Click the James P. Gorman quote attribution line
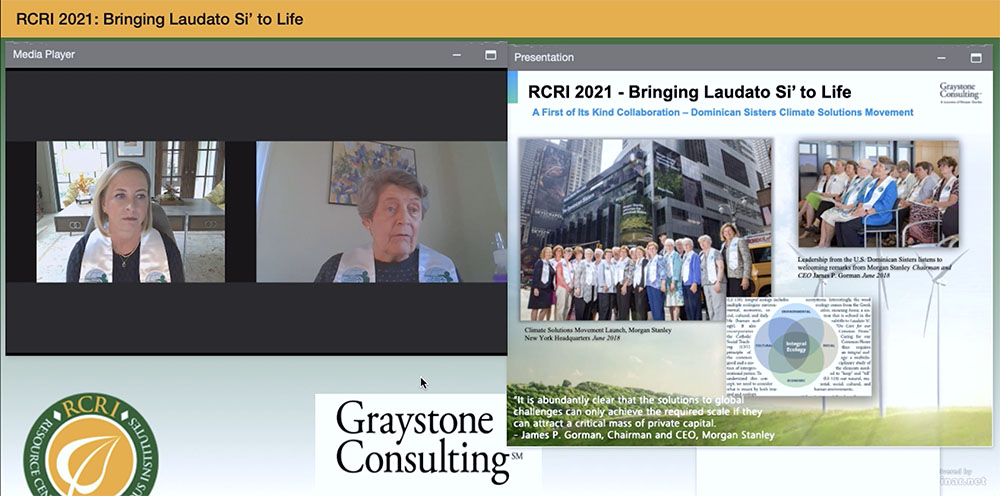 [644, 435]
